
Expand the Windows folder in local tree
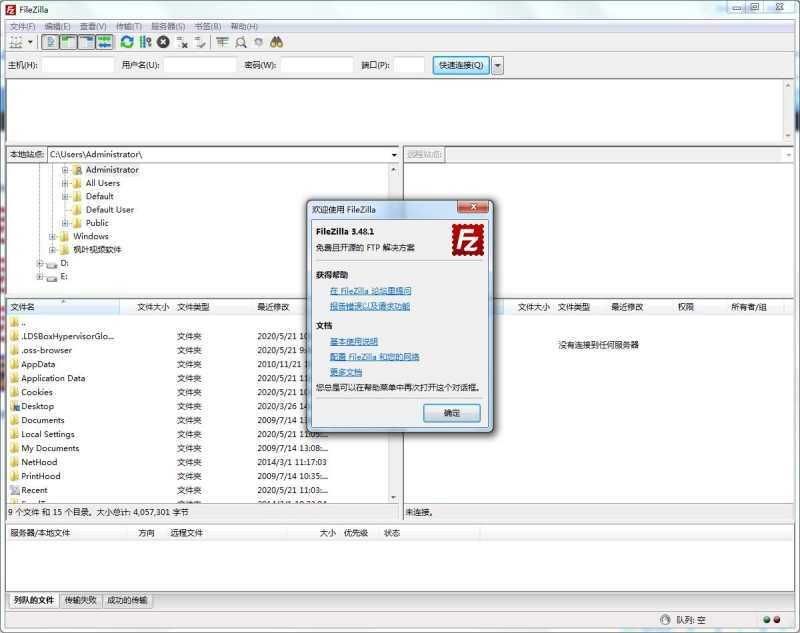53,236
